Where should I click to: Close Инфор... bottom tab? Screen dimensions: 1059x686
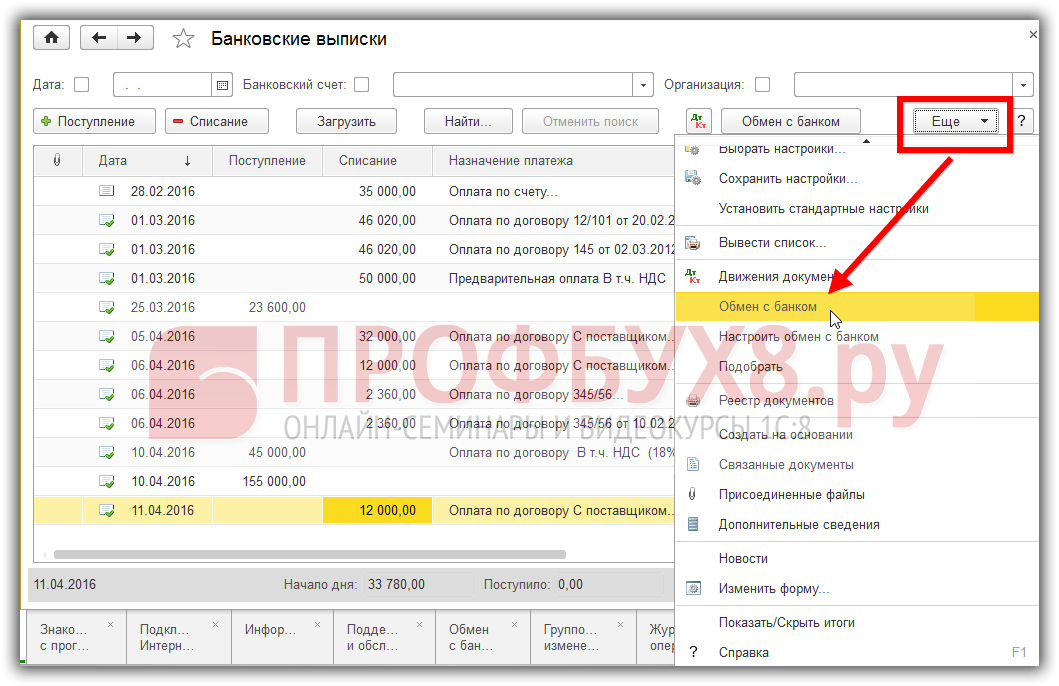click(x=317, y=625)
